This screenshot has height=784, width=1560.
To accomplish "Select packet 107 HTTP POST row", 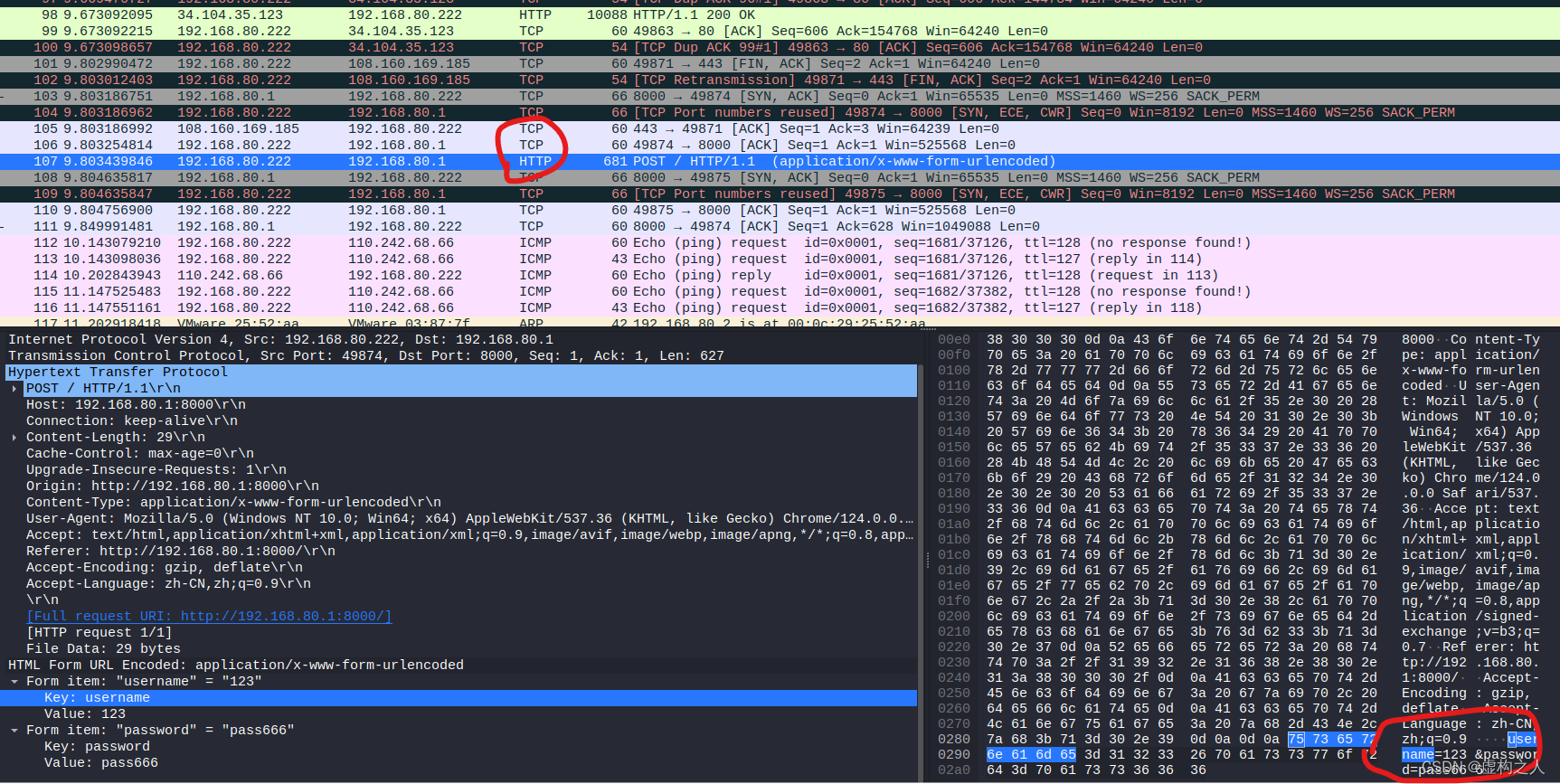I will (780, 161).
